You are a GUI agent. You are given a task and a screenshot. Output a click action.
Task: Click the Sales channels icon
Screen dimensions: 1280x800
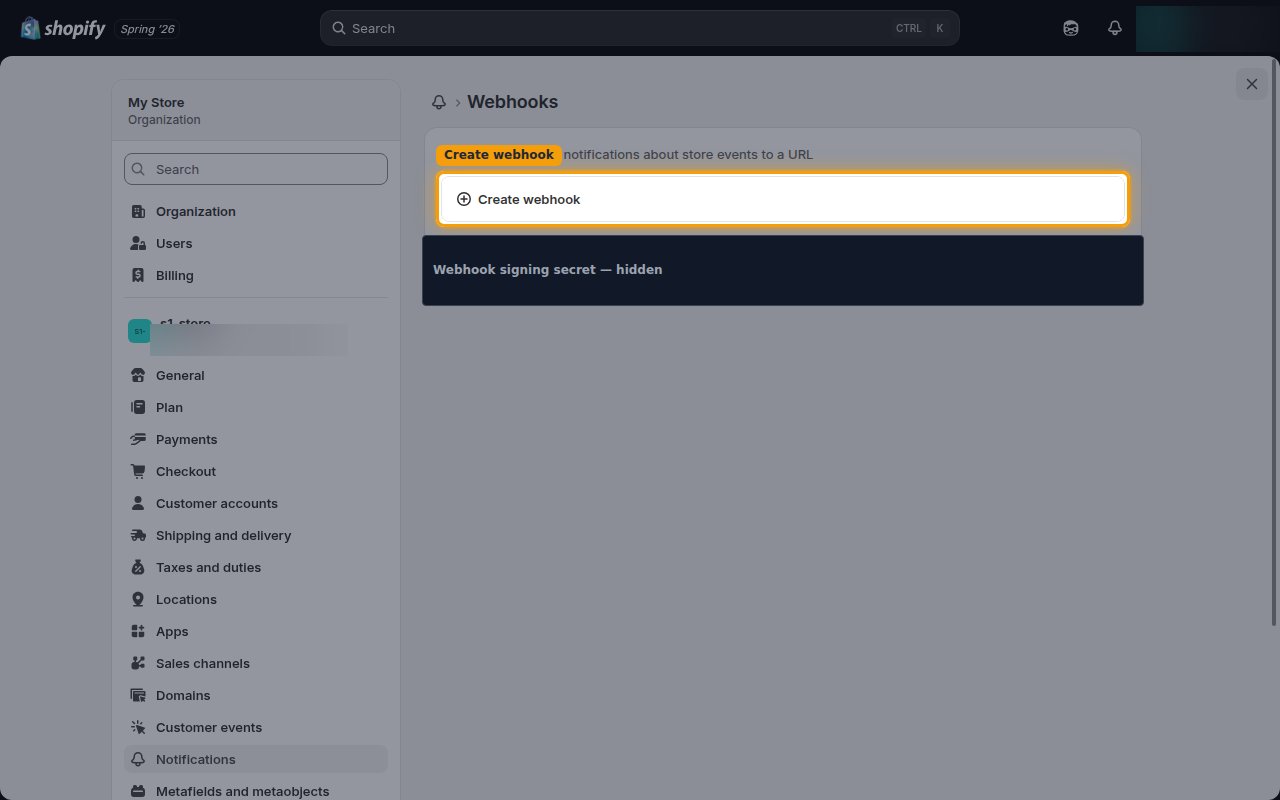(138, 663)
